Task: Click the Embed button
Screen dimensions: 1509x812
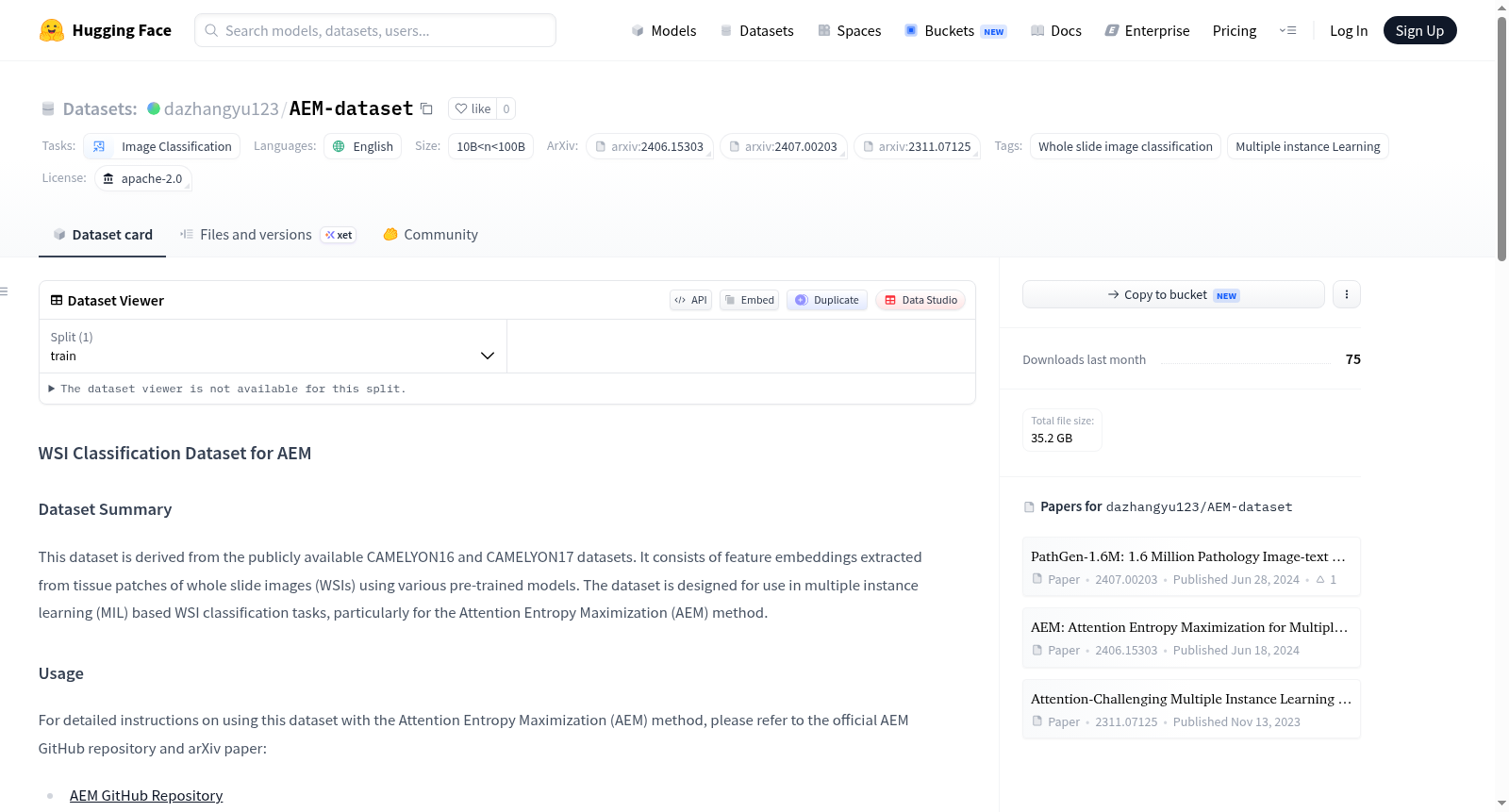Action: point(749,300)
